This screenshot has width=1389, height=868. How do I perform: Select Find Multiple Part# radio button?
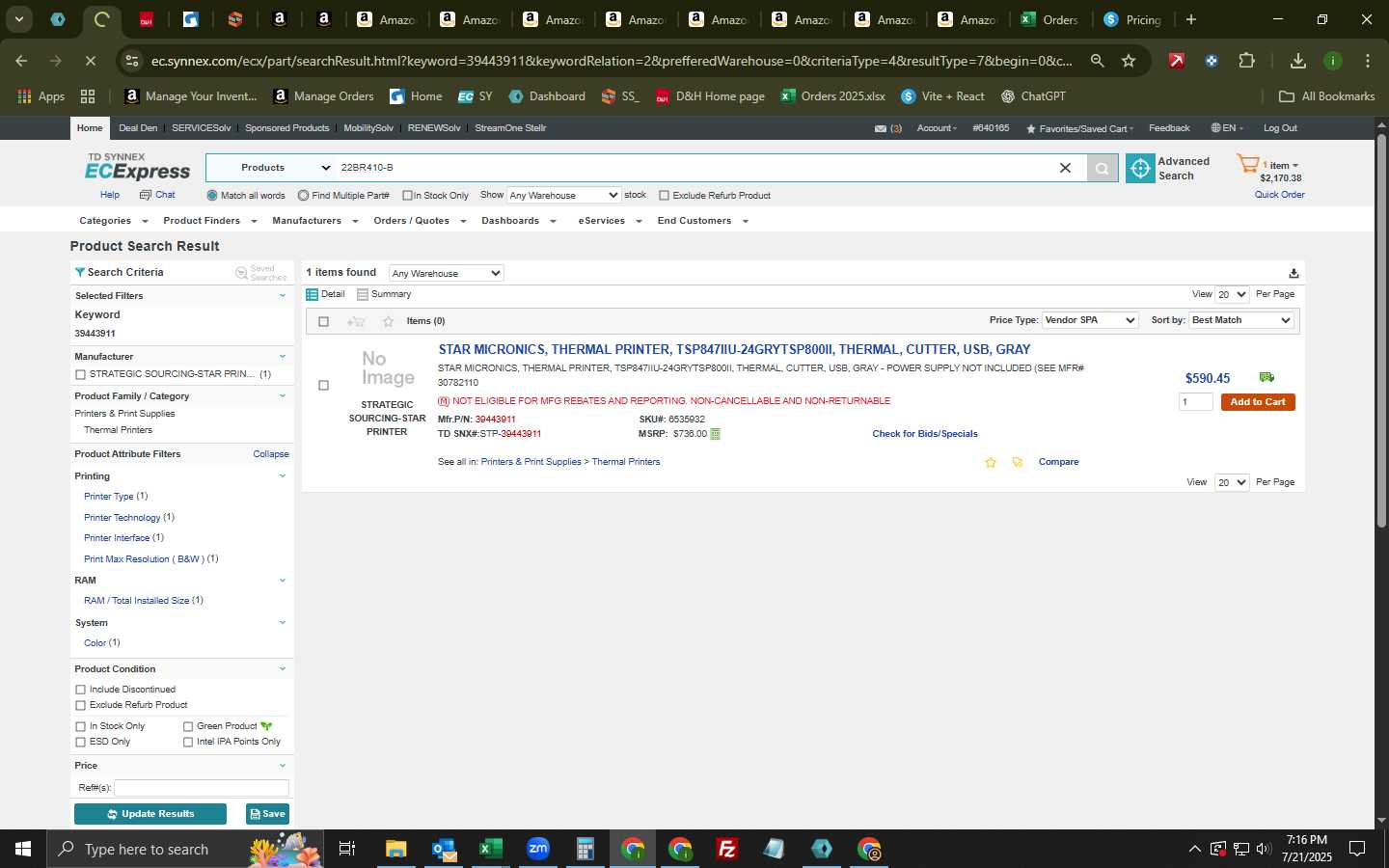[x=304, y=196]
